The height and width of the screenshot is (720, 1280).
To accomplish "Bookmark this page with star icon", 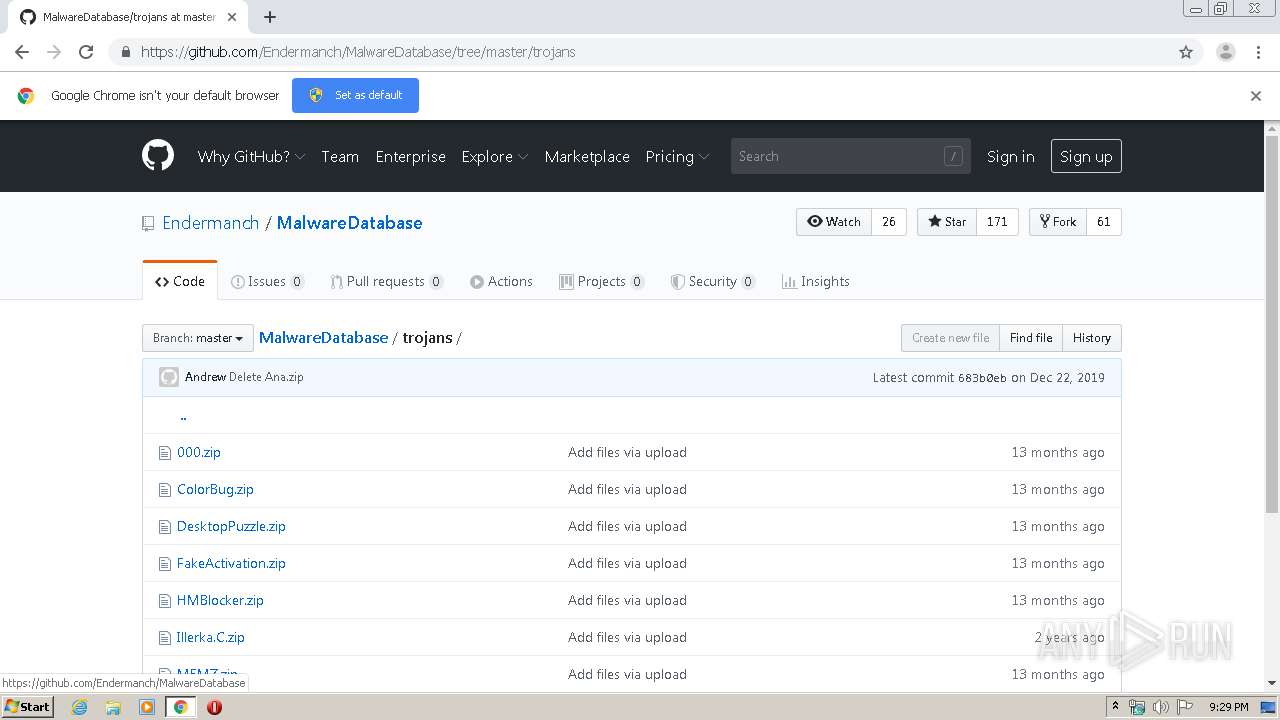I will (1186, 52).
